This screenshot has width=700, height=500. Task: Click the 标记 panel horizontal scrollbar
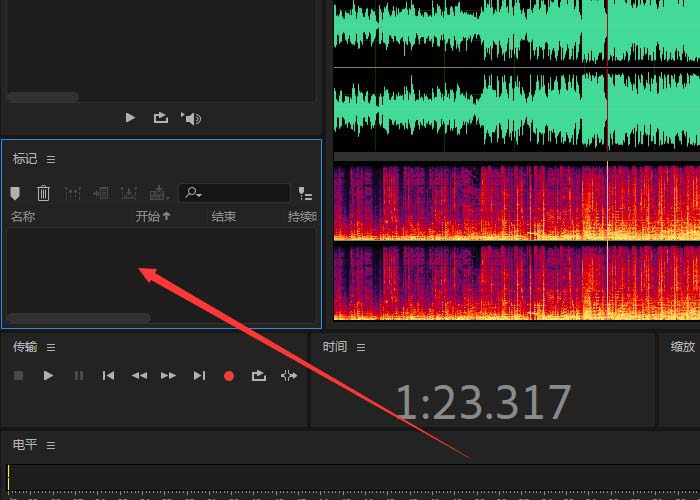click(x=78, y=318)
